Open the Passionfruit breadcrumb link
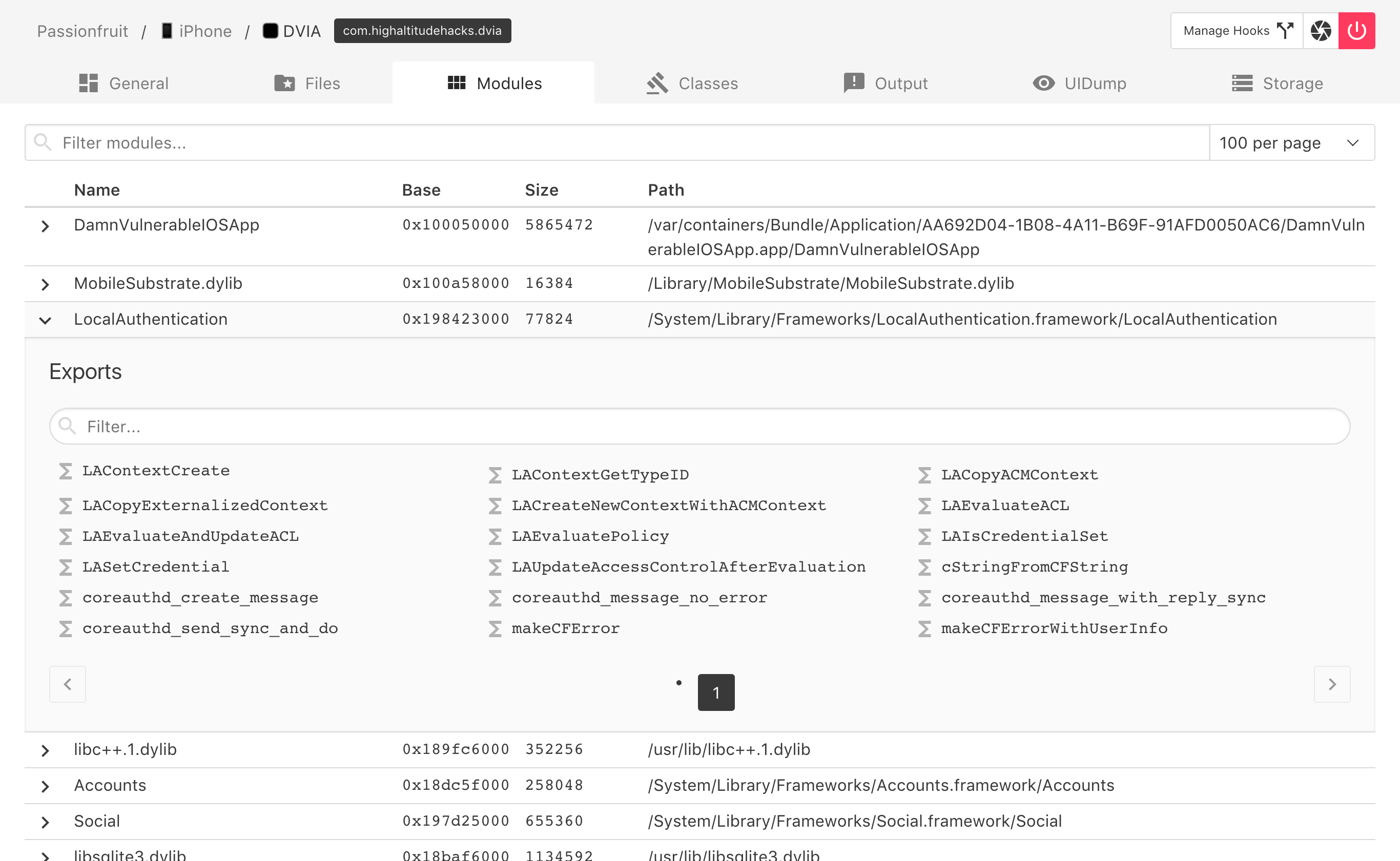This screenshot has height=861, width=1400. (x=83, y=31)
